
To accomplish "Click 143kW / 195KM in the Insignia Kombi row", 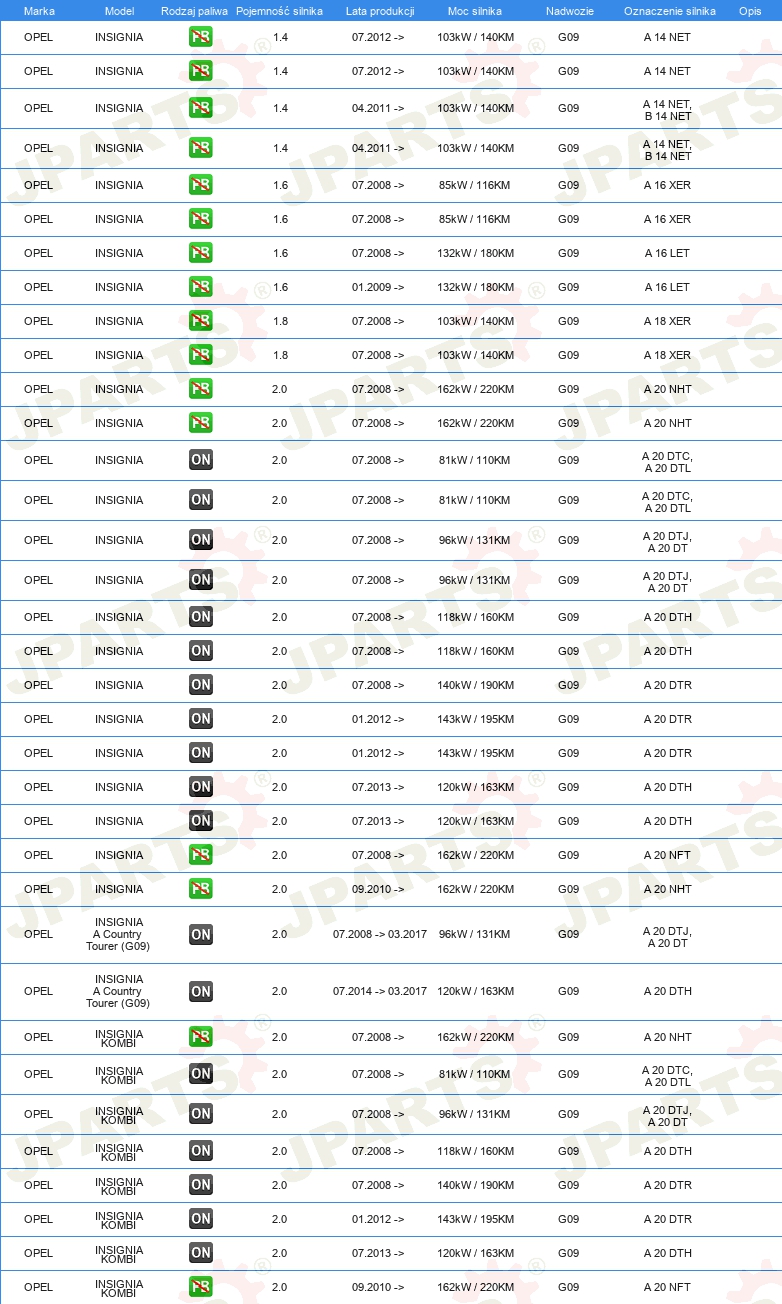I will 475,1219.
